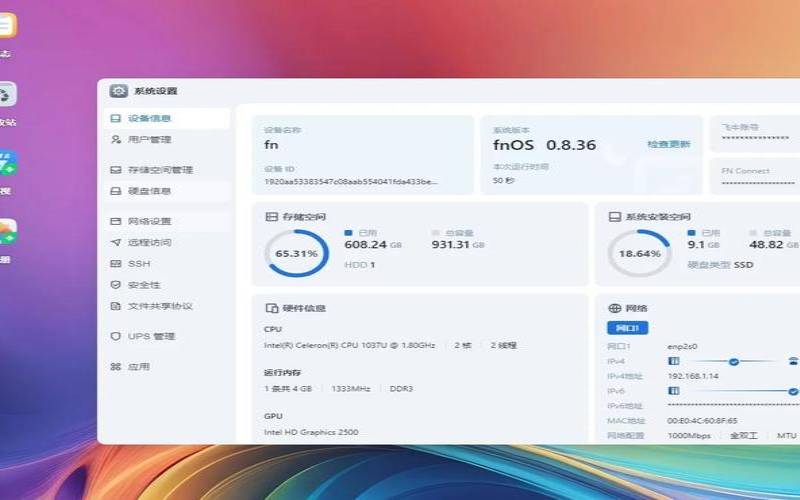Click the storage space grid icon beside 存储空间
This screenshot has width=800, height=500.
coord(271,217)
